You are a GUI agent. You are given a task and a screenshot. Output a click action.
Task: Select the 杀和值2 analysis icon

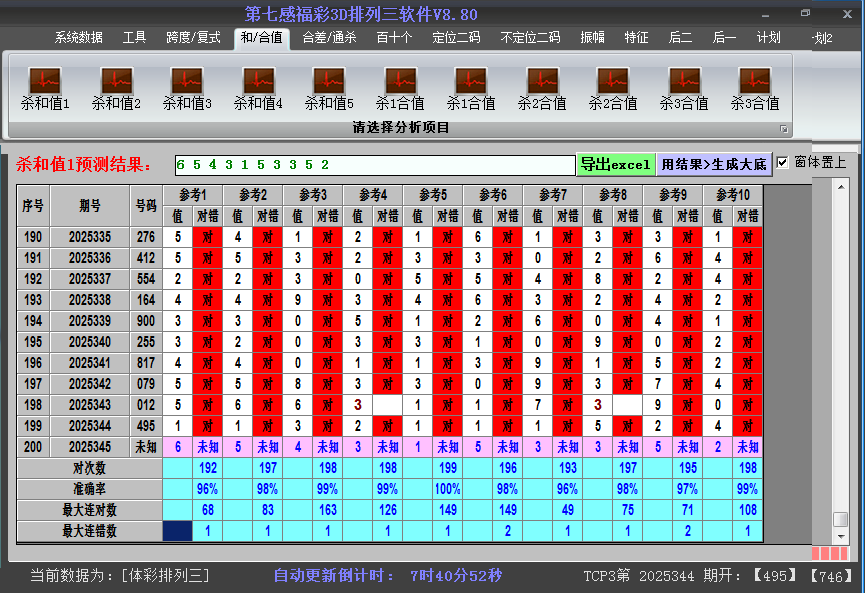click(116, 81)
